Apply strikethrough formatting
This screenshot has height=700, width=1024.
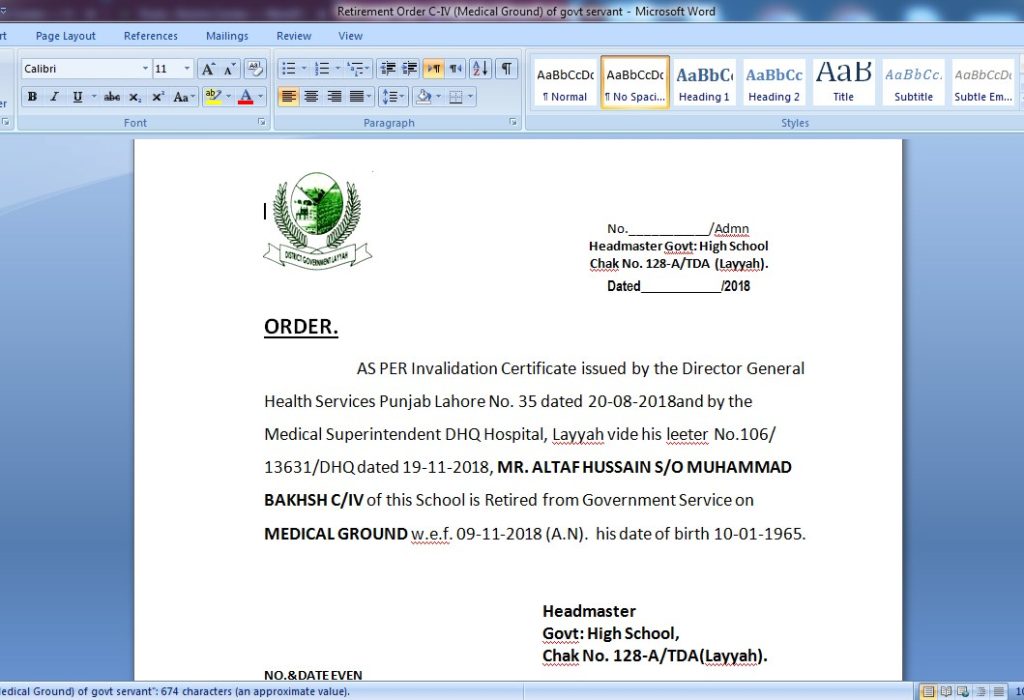pos(112,97)
